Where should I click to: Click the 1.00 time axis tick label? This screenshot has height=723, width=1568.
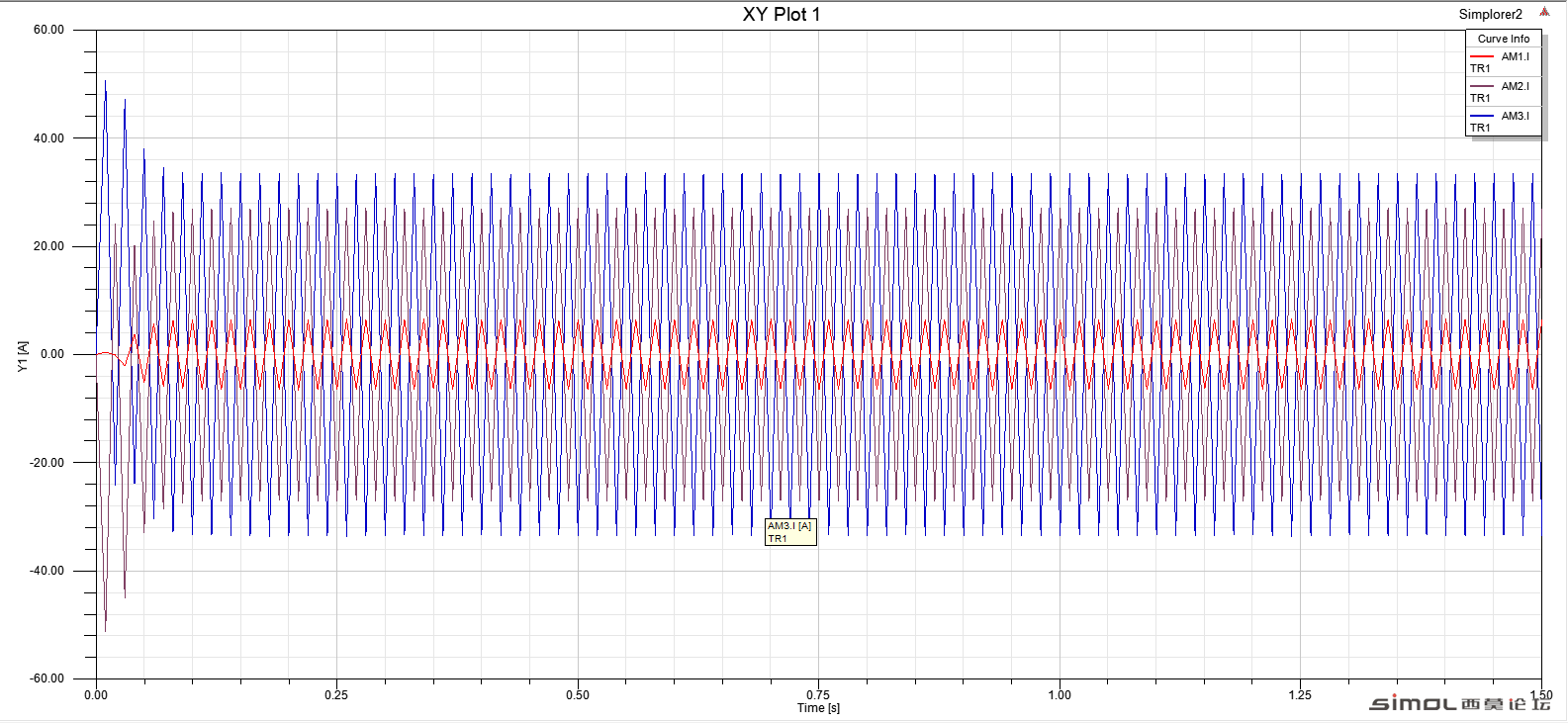(1060, 695)
